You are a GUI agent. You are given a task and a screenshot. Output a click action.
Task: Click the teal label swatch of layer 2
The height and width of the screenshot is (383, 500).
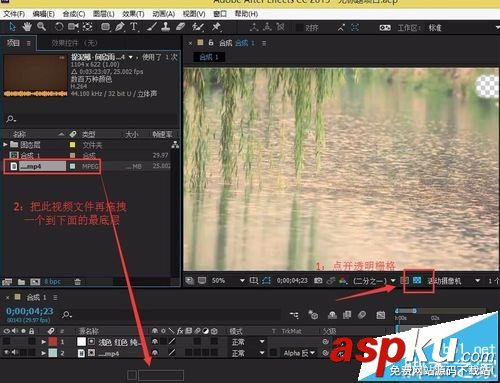[x=53, y=353]
